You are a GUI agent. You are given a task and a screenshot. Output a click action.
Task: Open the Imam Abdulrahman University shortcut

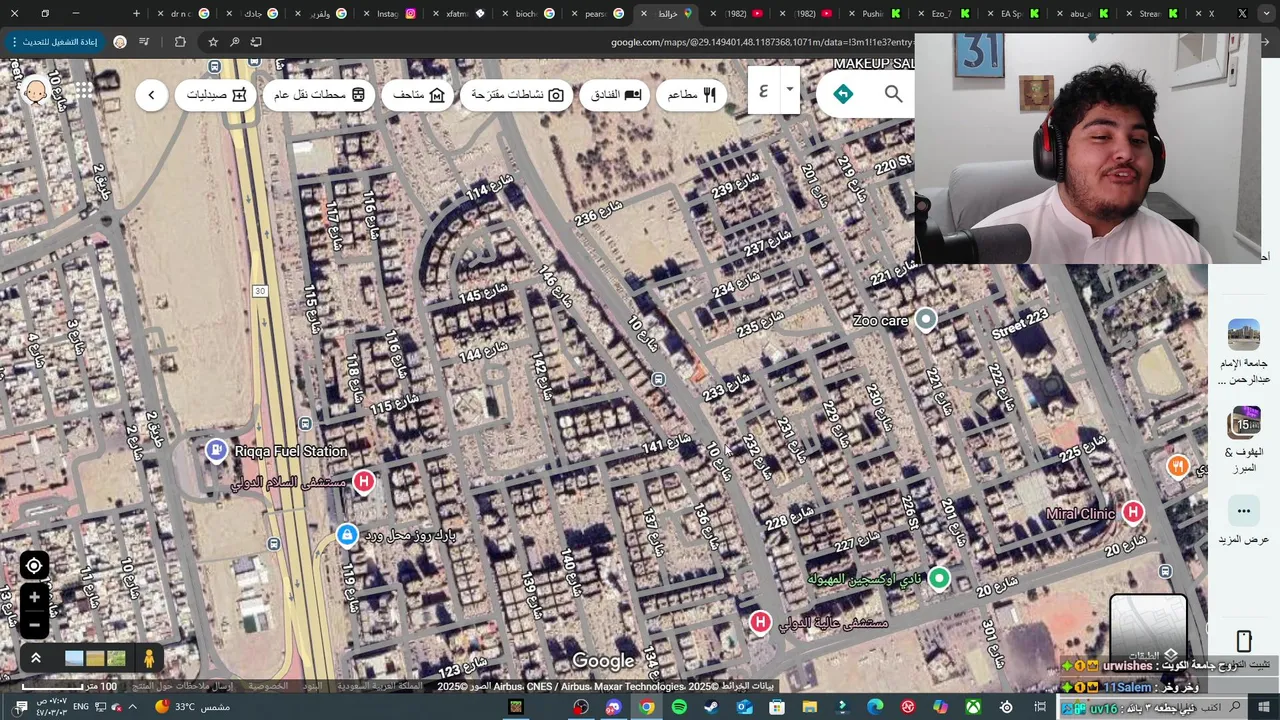tap(1244, 351)
